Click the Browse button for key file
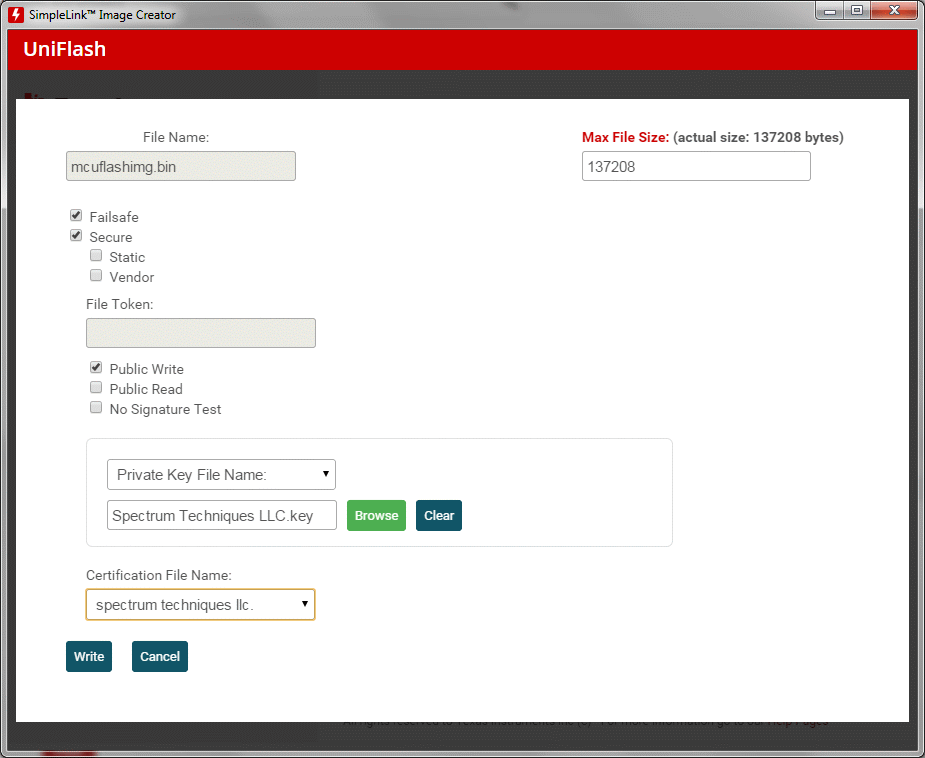925x758 pixels. pyautogui.click(x=376, y=516)
